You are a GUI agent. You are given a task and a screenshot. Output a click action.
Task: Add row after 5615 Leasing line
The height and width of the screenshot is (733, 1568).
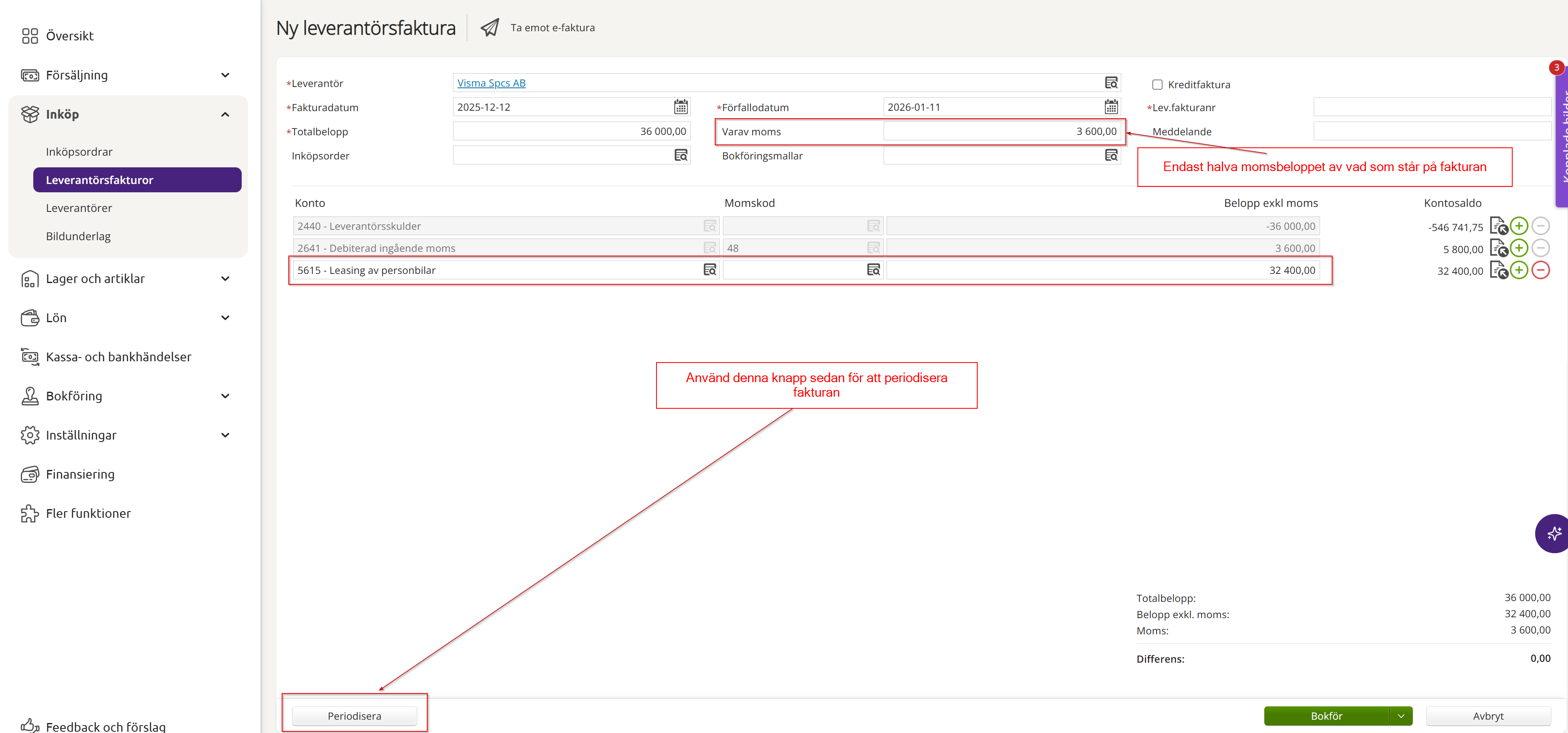[1518, 270]
